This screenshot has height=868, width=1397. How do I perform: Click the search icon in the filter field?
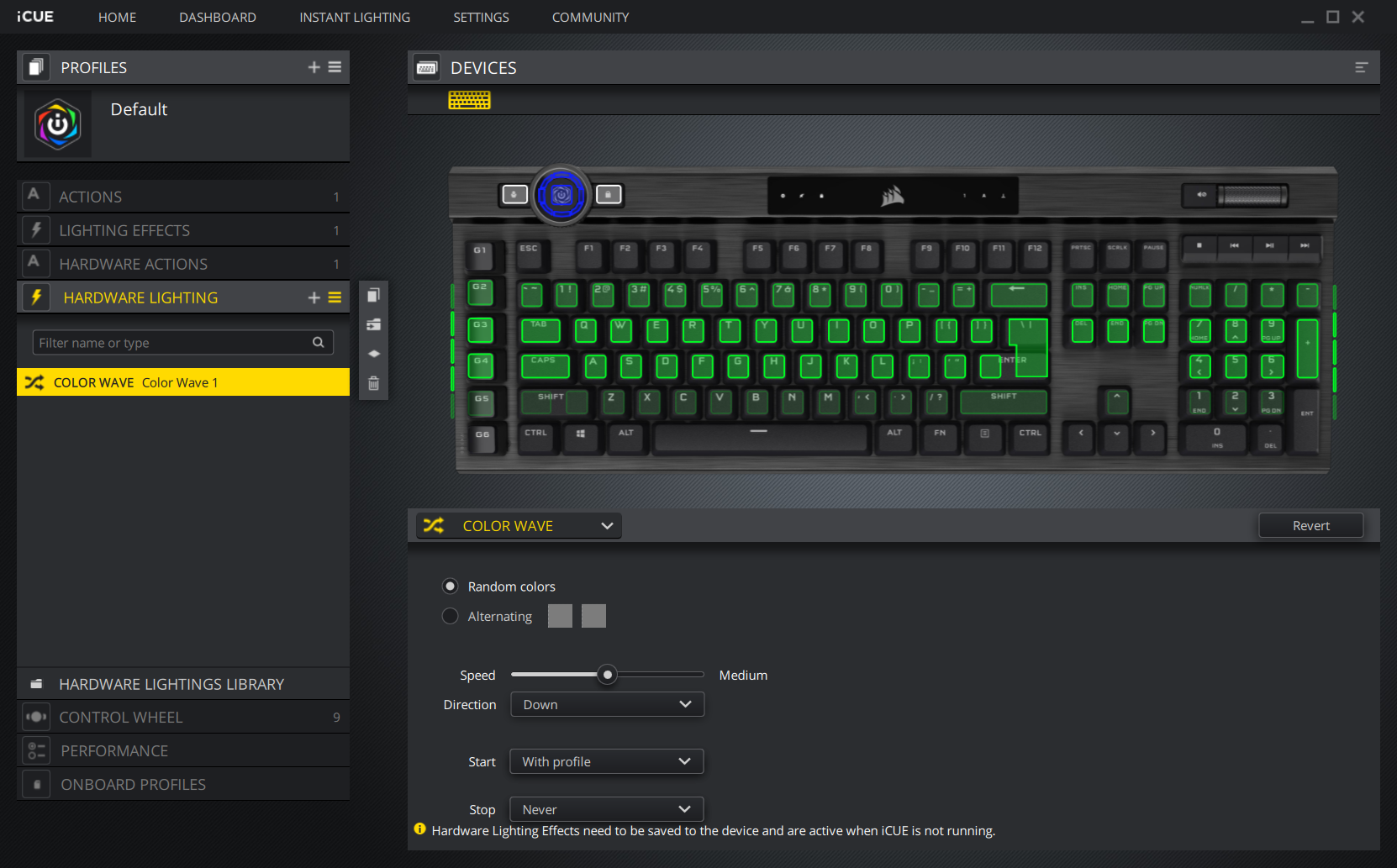pyautogui.click(x=318, y=342)
